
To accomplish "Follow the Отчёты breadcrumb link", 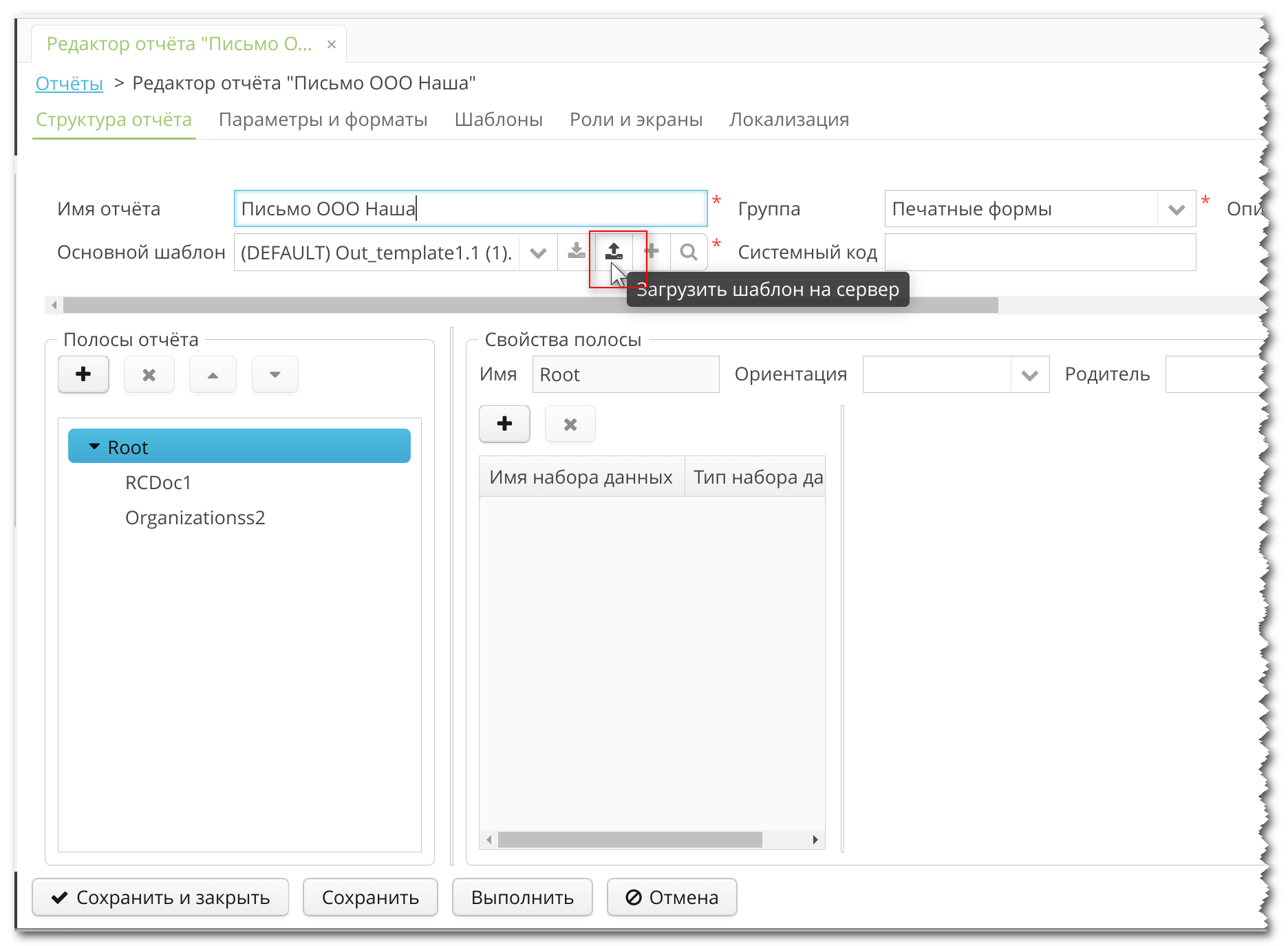I will (x=69, y=83).
